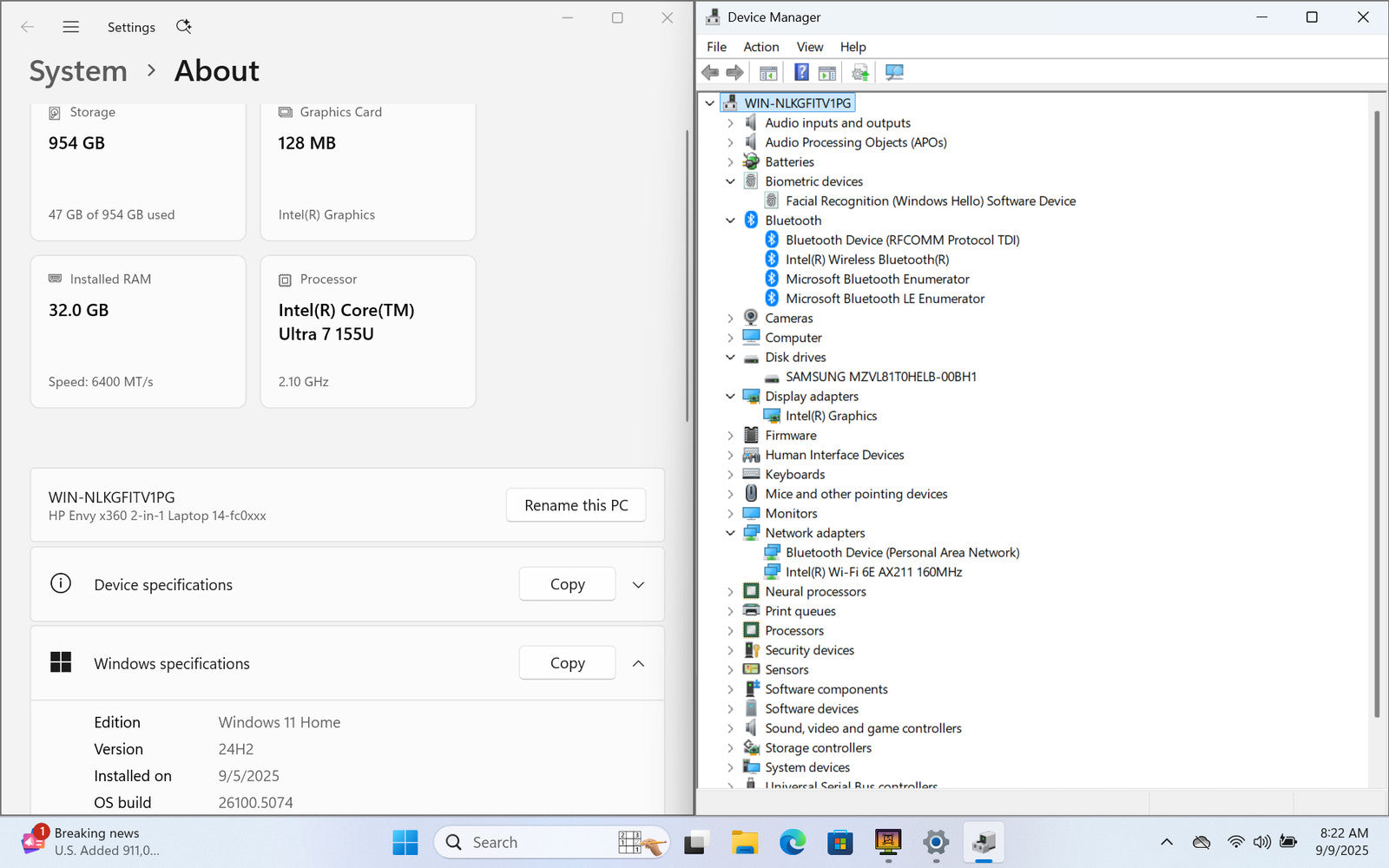Image resolution: width=1389 pixels, height=868 pixels.
Task: Click the Show/Hide Action Pane toolbar icon
Action: click(x=827, y=72)
